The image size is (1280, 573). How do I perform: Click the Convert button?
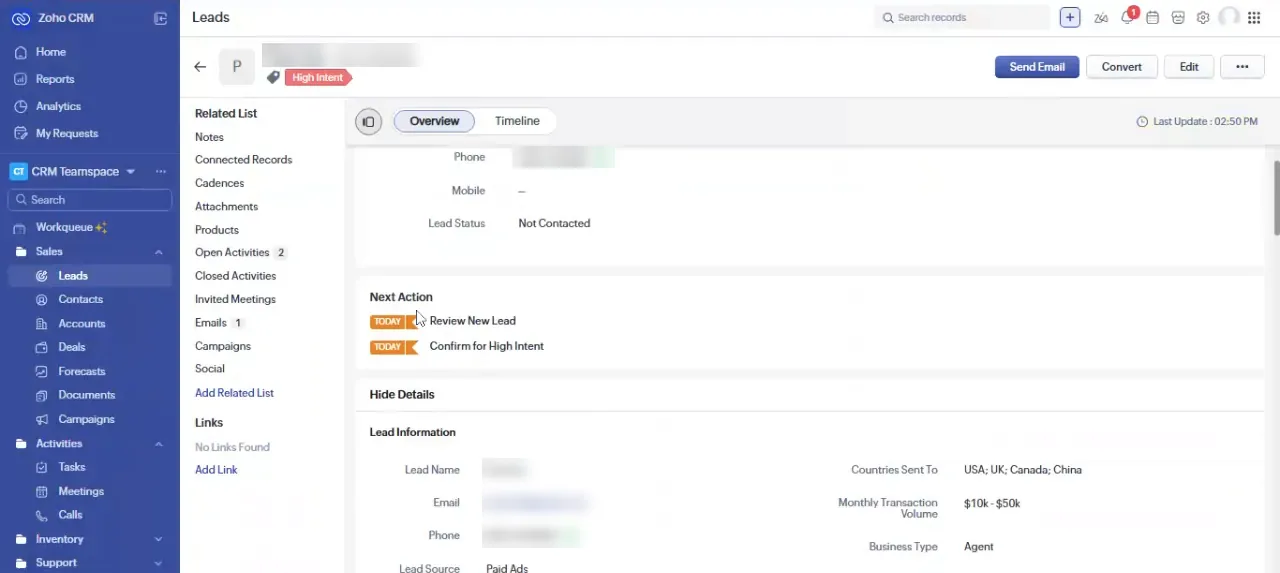click(1121, 67)
